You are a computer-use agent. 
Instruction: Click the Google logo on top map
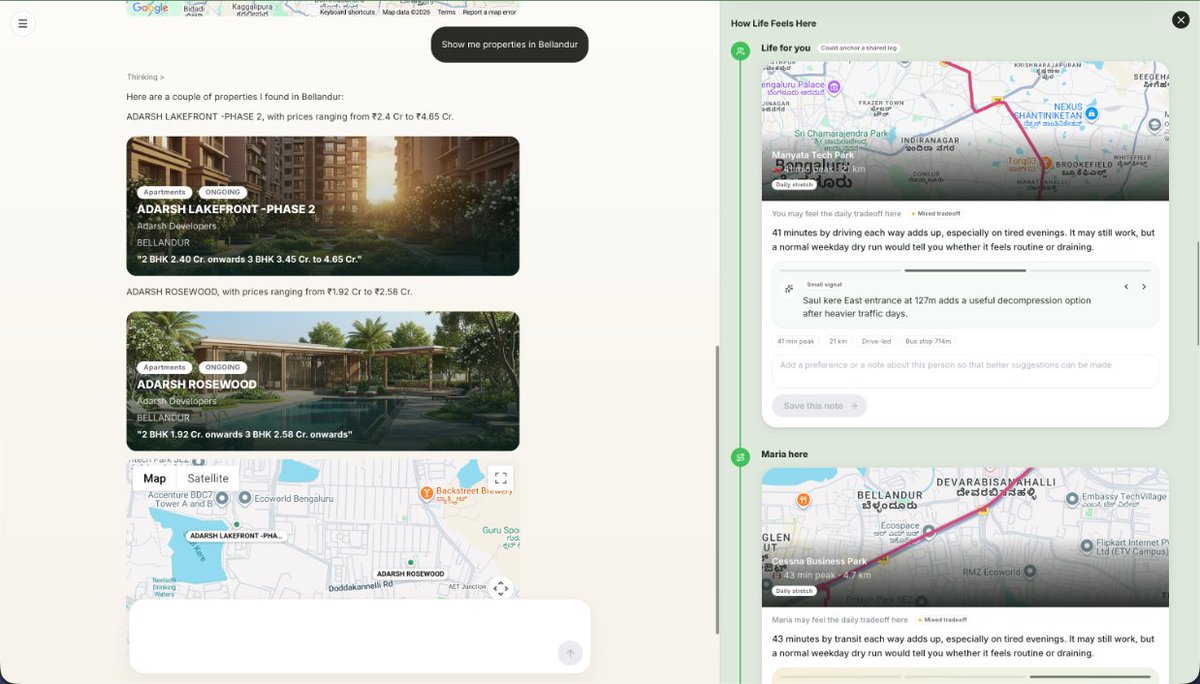point(150,8)
